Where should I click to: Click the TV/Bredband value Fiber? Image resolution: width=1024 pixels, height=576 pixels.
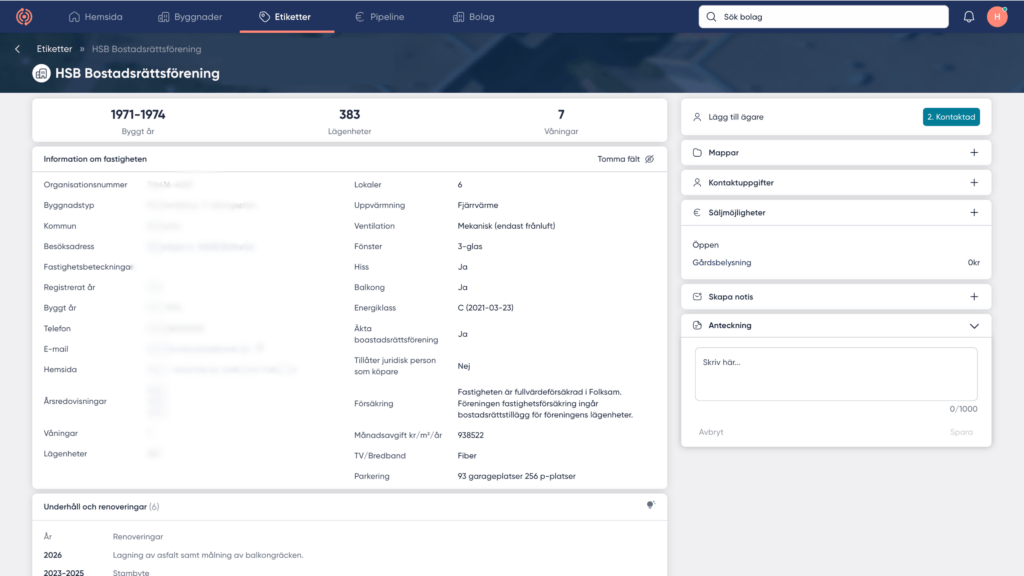tap(467, 456)
